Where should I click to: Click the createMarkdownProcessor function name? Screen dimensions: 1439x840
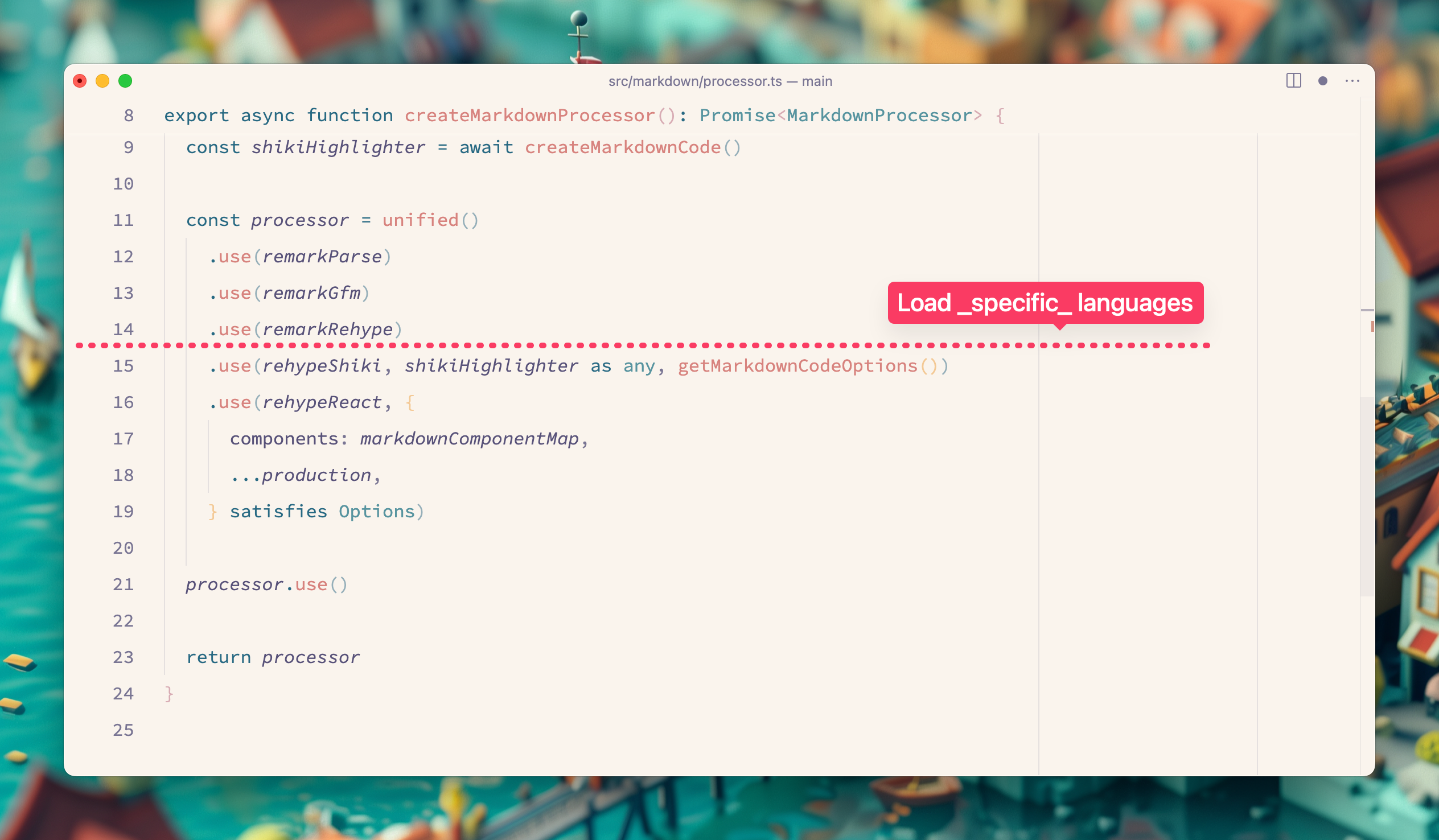click(x=530, y=116)
